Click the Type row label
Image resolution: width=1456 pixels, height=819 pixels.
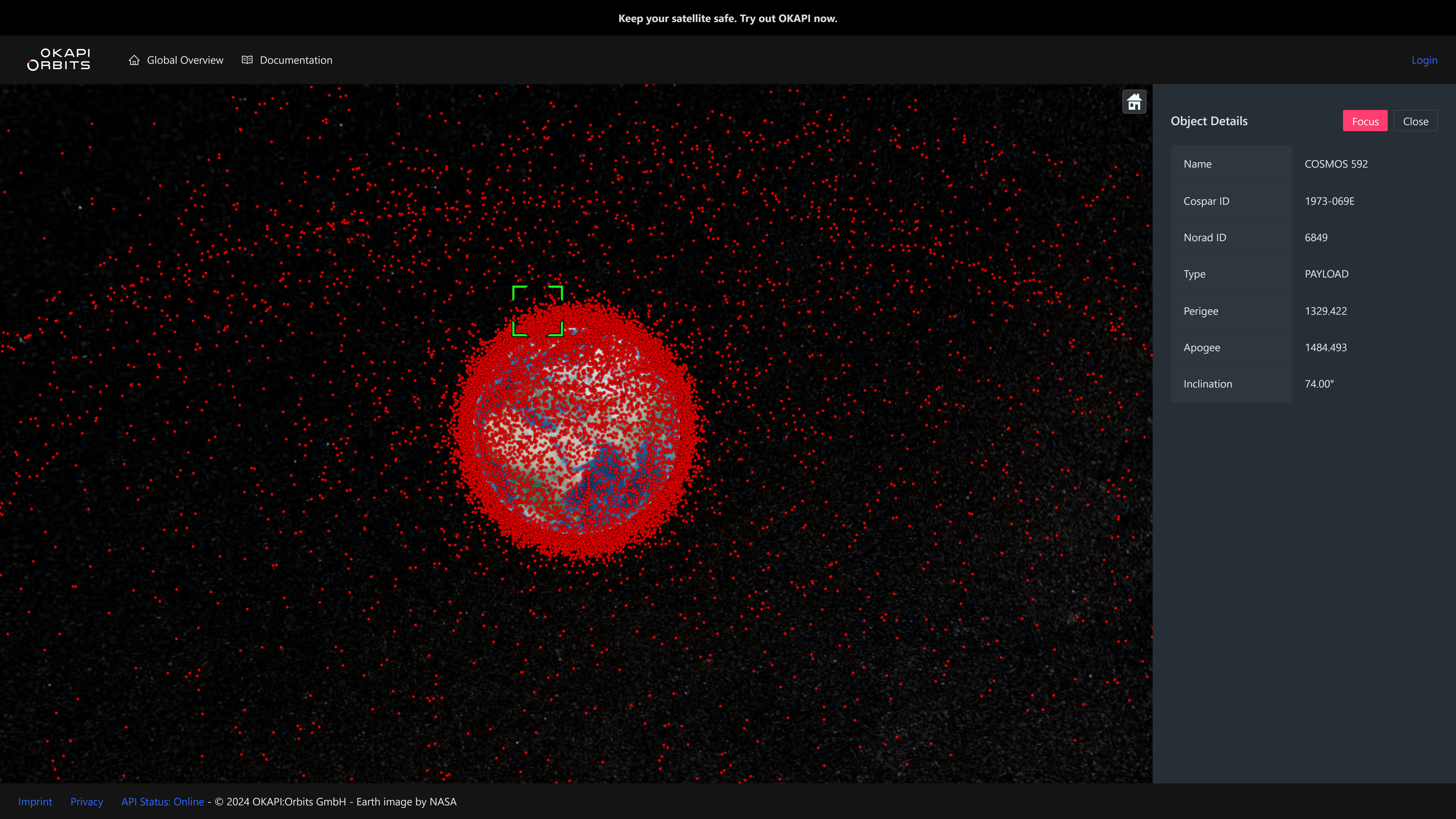click(1194, 274)
